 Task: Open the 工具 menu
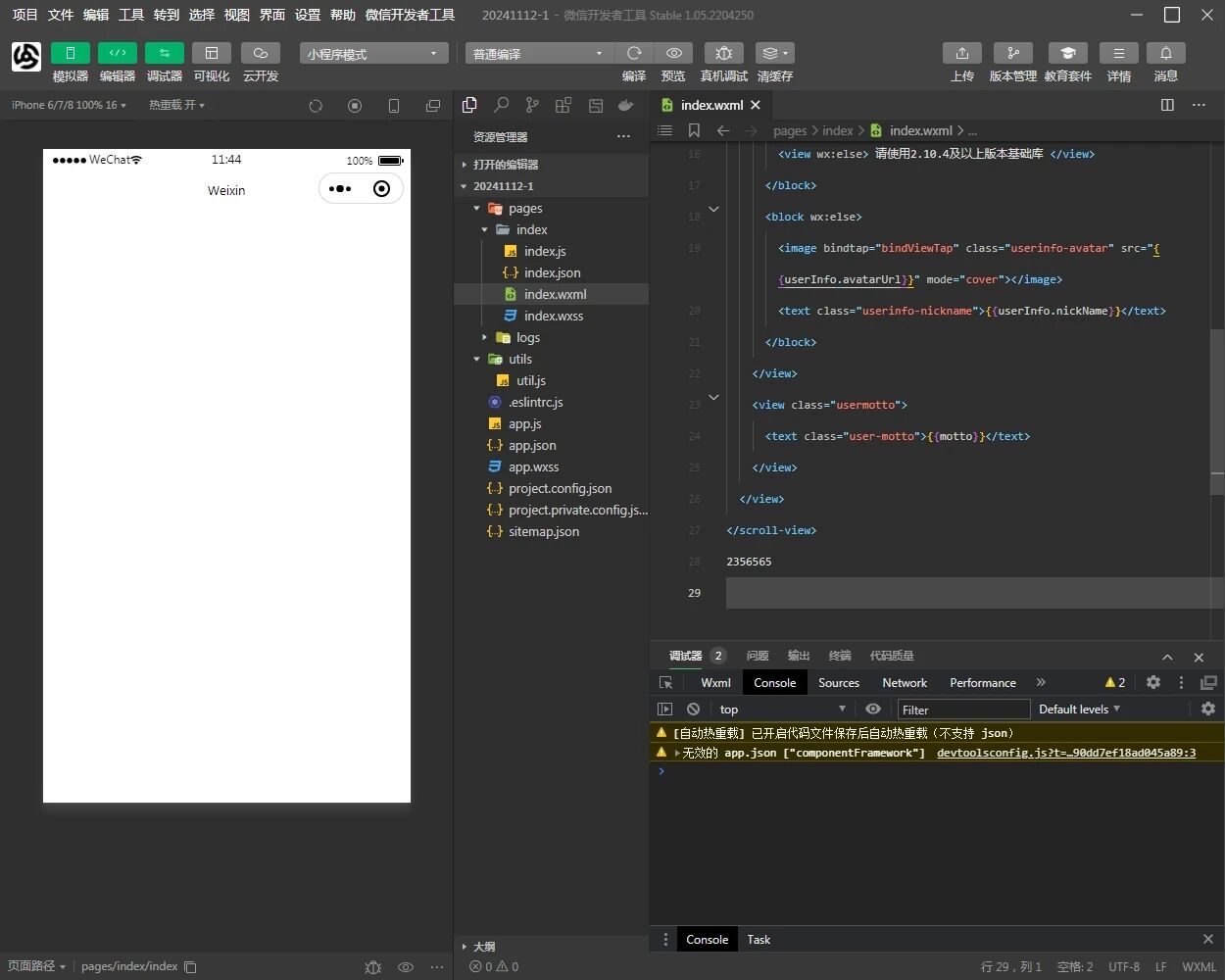click(x=130, y=15)
